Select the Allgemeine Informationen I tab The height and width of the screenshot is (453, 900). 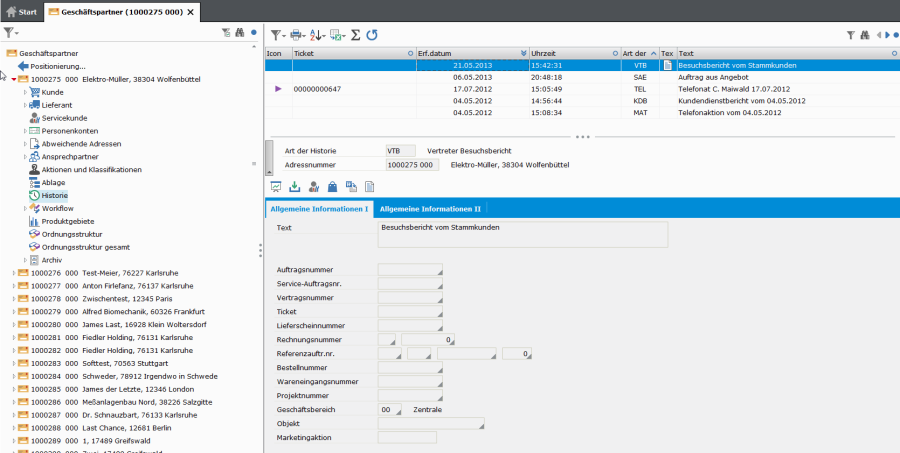319,208
